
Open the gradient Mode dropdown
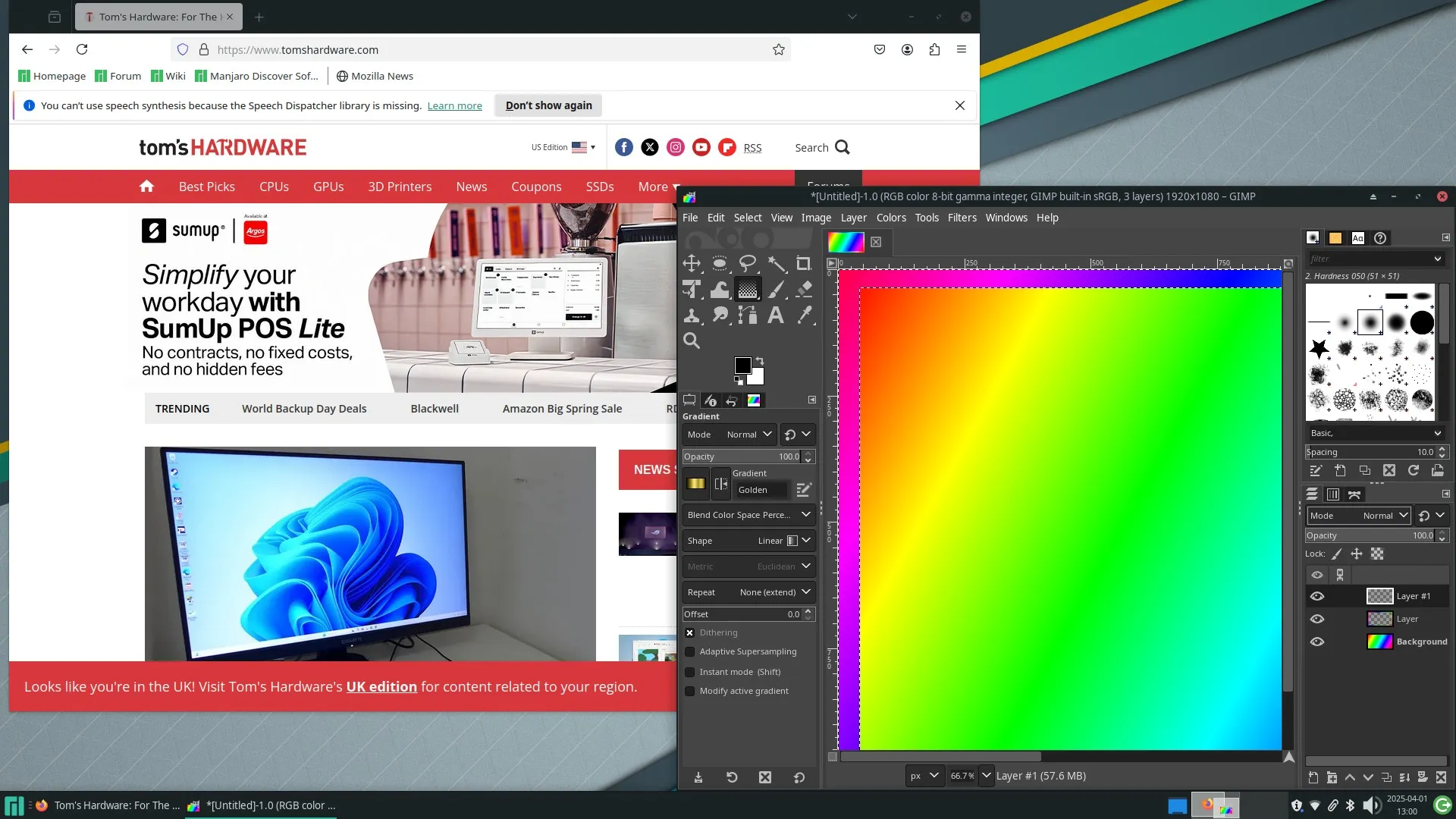[x=729, y=435]
